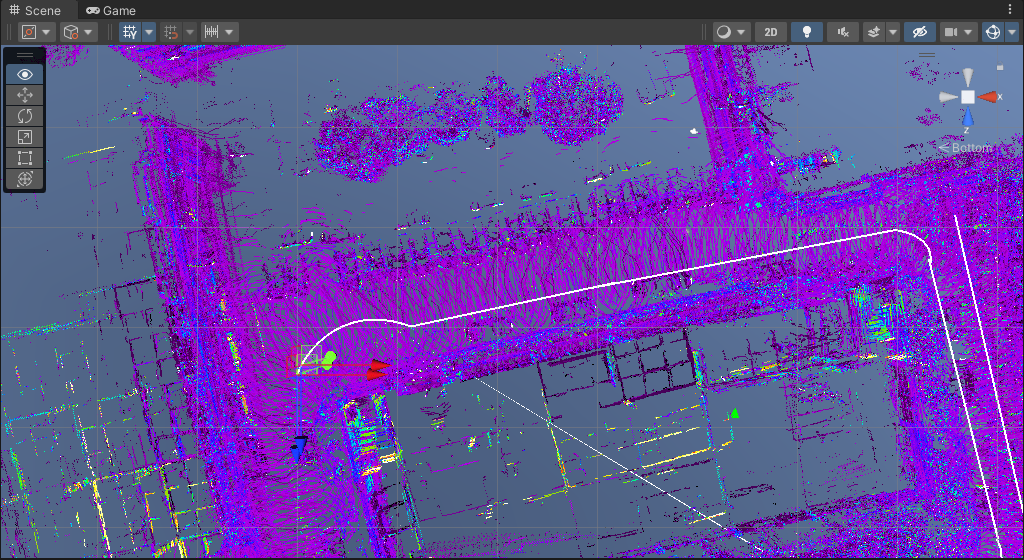Toggle hidden objects visibility (crossed eye)
This screenshot has height=560, width=1024.
pos(920,32)
